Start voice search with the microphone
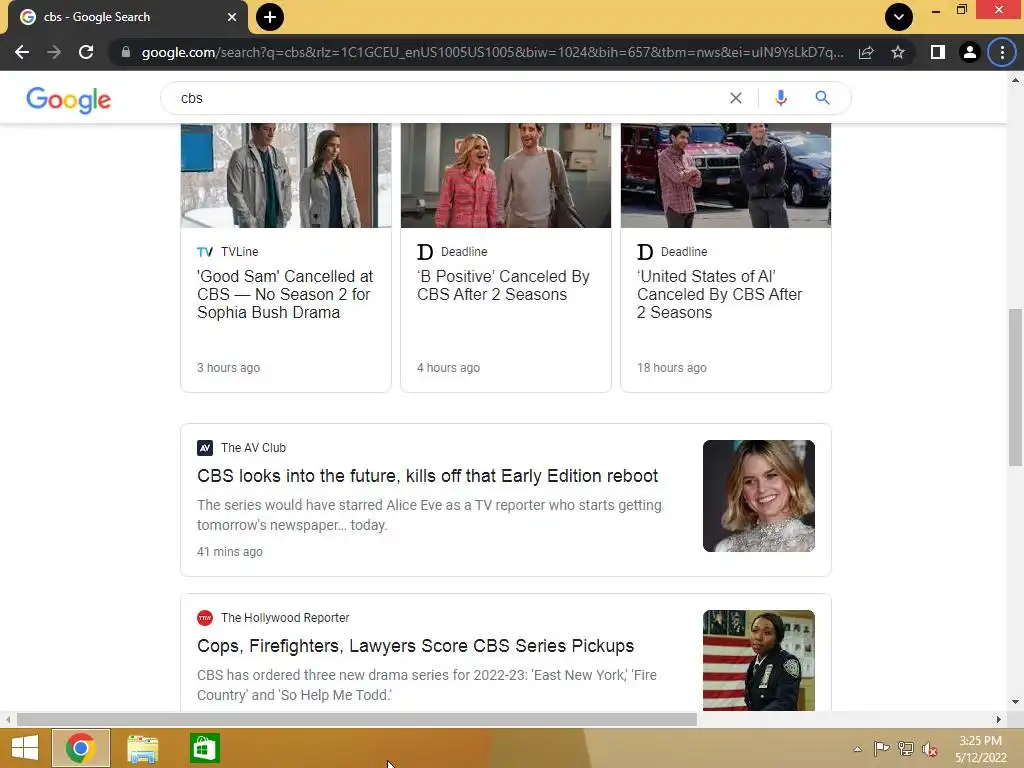 (780, 98)
